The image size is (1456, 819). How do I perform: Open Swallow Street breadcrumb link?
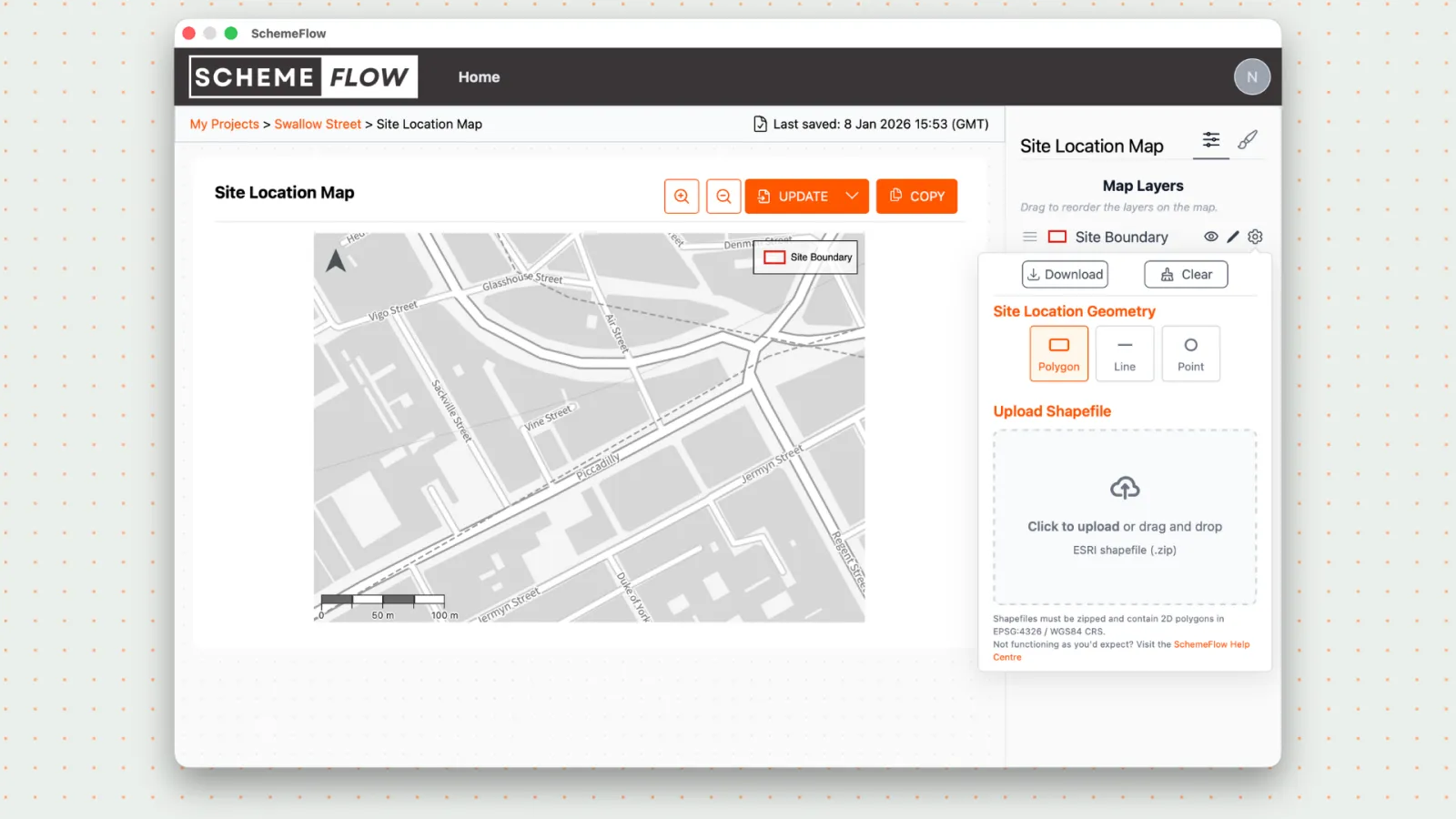click(318, 124)
